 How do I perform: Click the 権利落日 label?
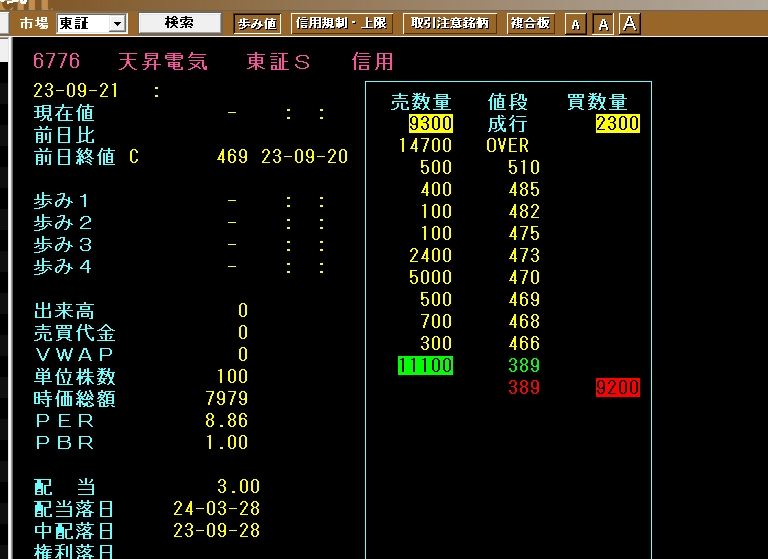point(74,551)
